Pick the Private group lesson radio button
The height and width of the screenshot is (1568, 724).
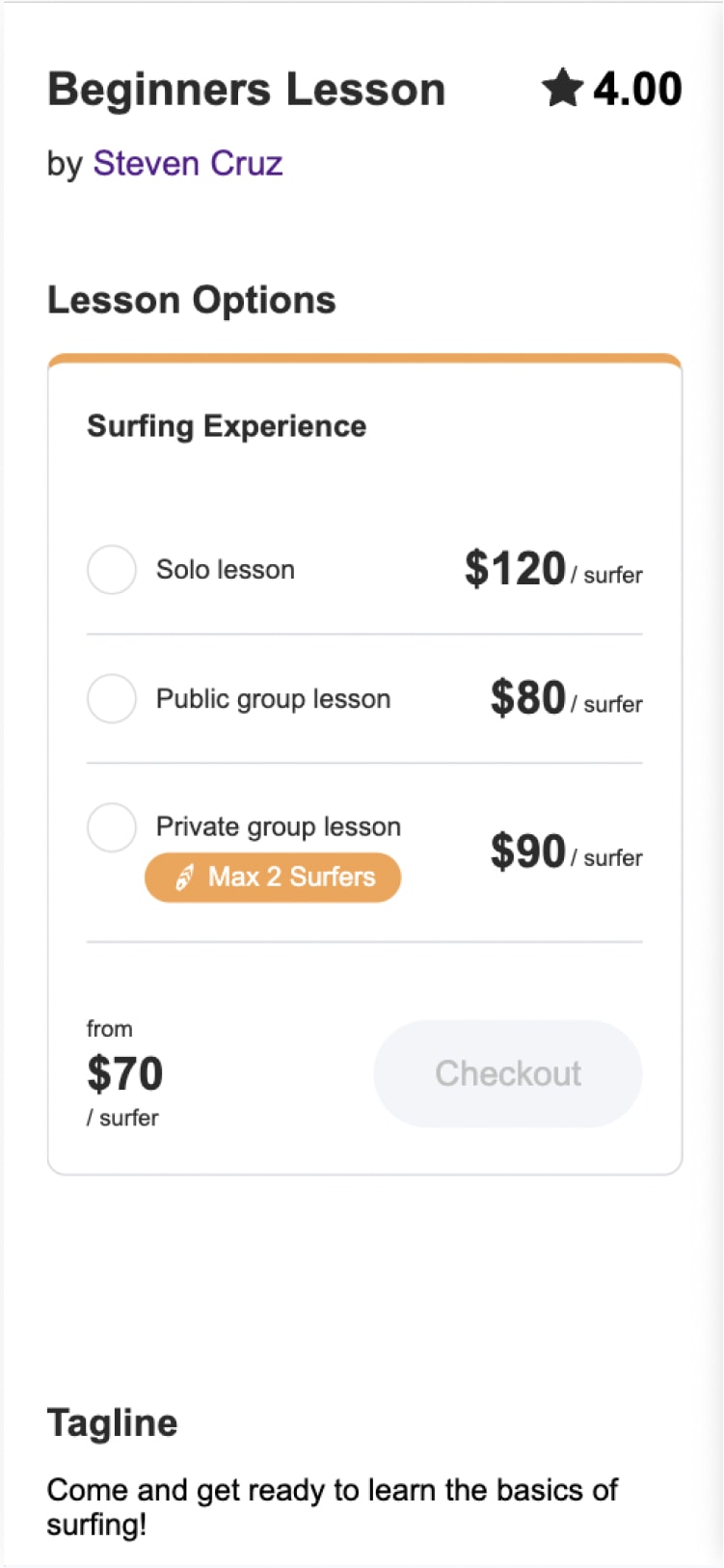coord(112,827)
